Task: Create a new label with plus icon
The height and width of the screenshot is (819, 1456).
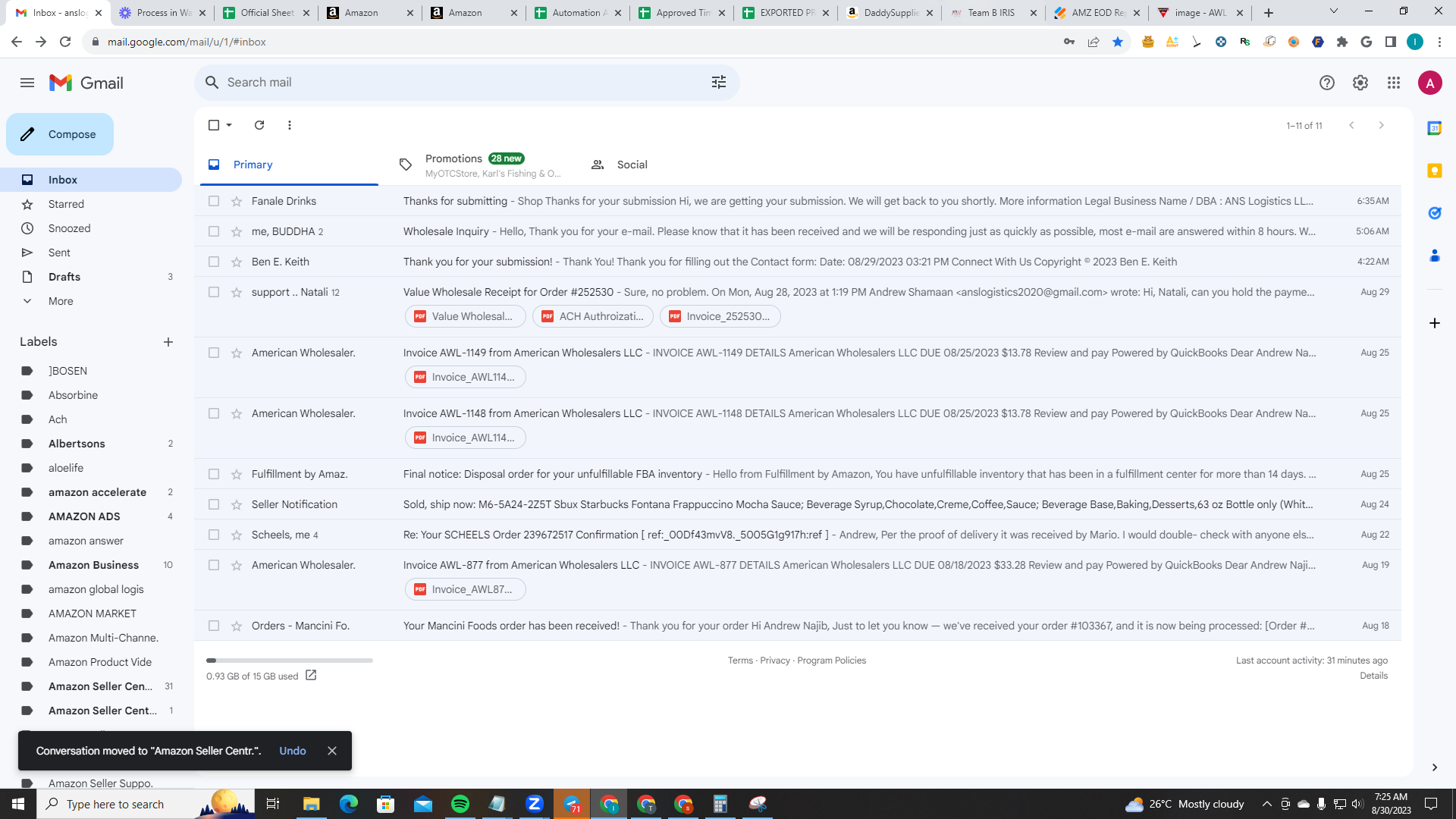Action: [x=168, y=342]
